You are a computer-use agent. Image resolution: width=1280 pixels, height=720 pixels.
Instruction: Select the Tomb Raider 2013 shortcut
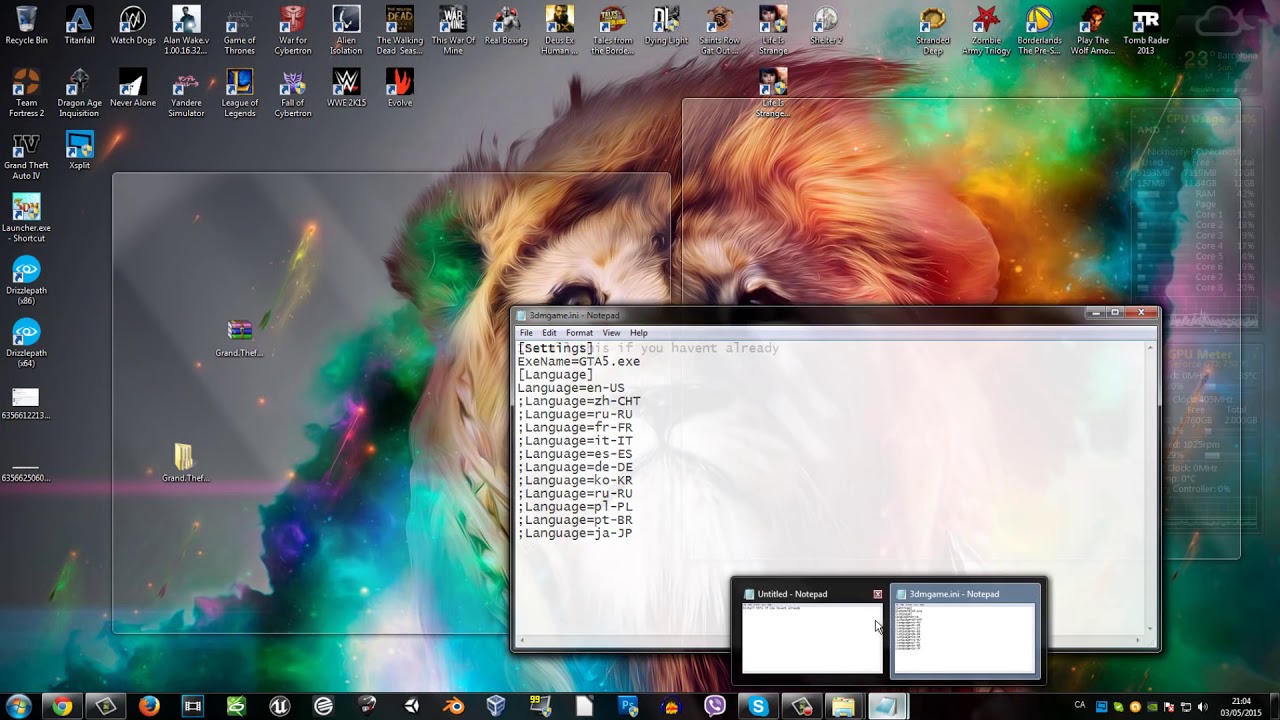[1146, 30]
